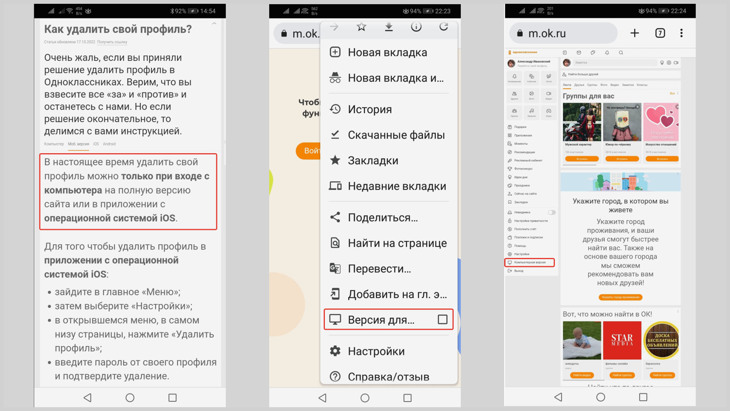Open 'История' from the browser menu

pos(369,109)
